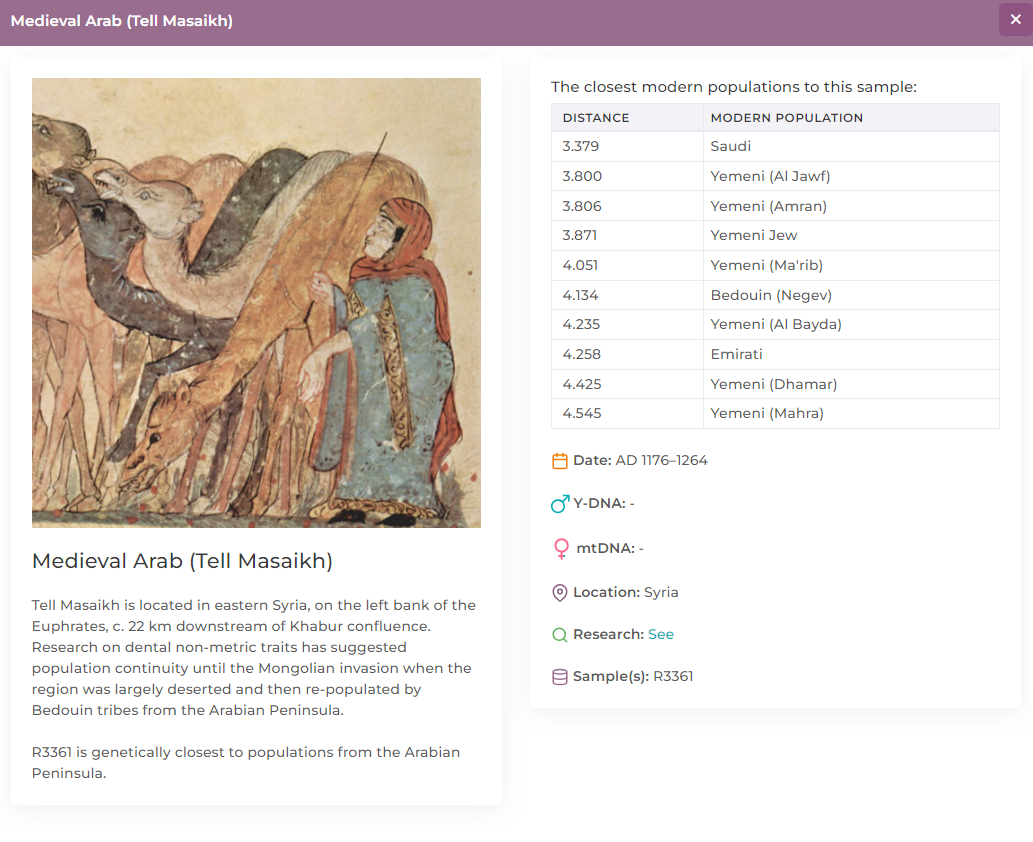Click the male Y-DNA symbol icon
1033x842 pixels.
560,504
